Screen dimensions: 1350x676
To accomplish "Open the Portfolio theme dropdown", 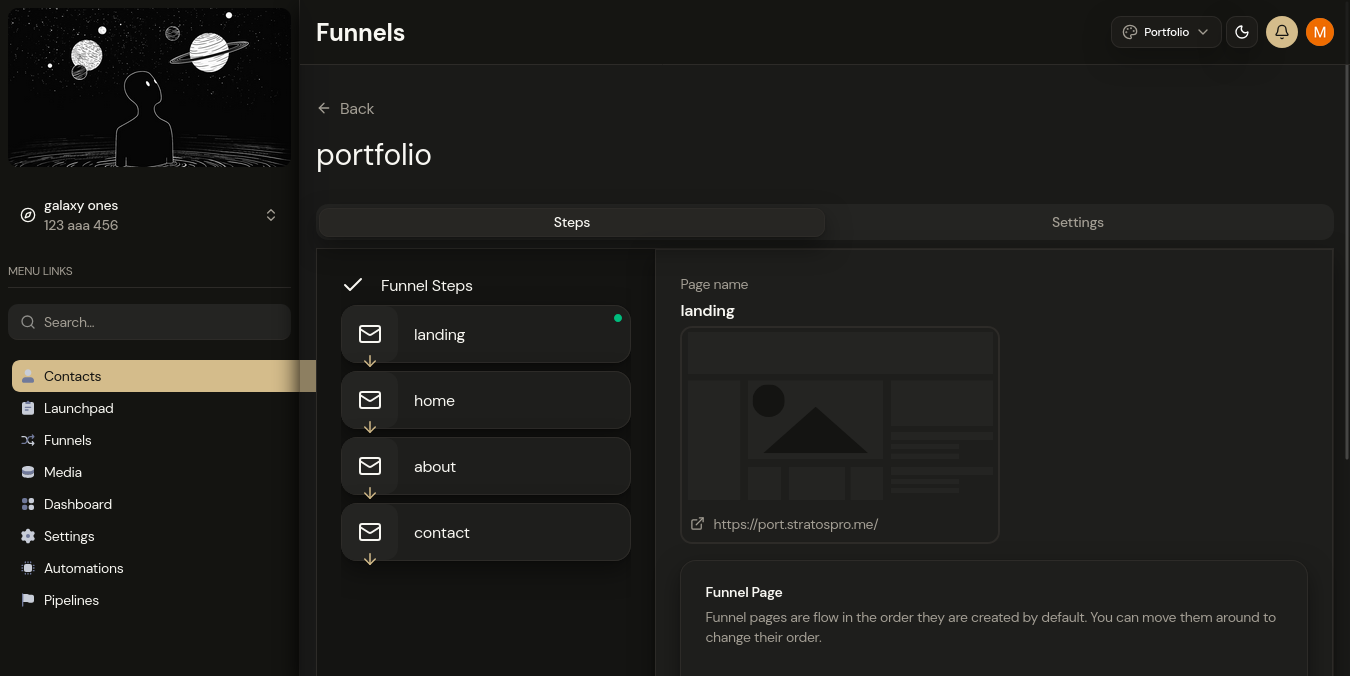I will [1166, 32].
